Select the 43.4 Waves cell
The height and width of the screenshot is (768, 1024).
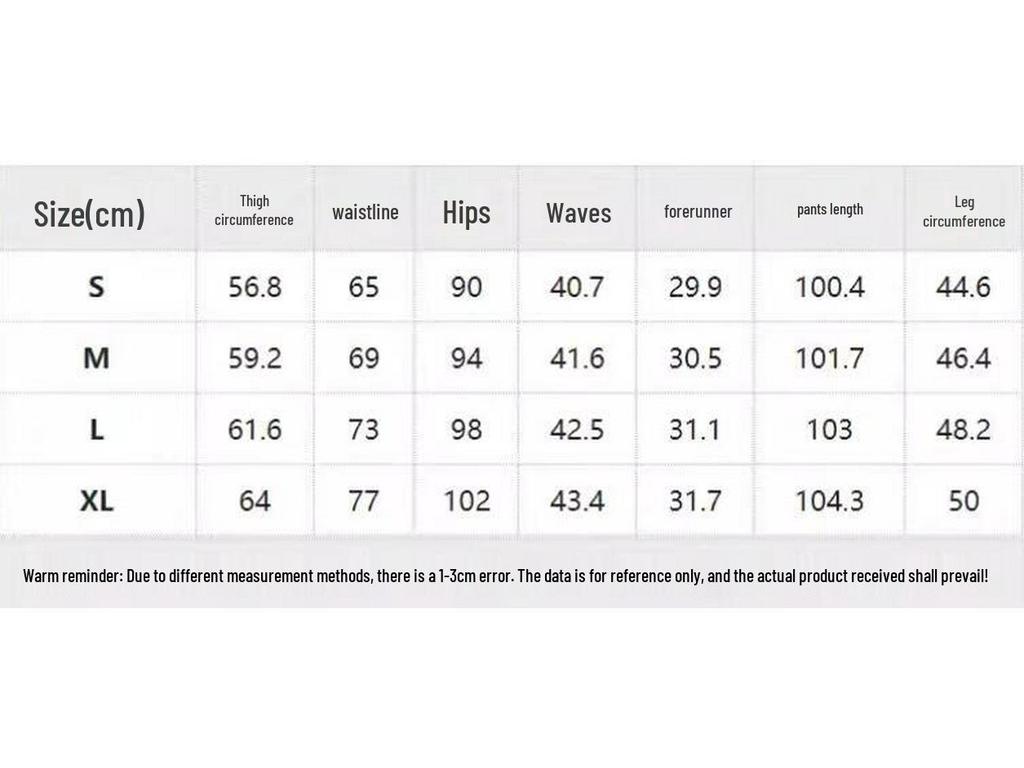(x=577, y=501)
